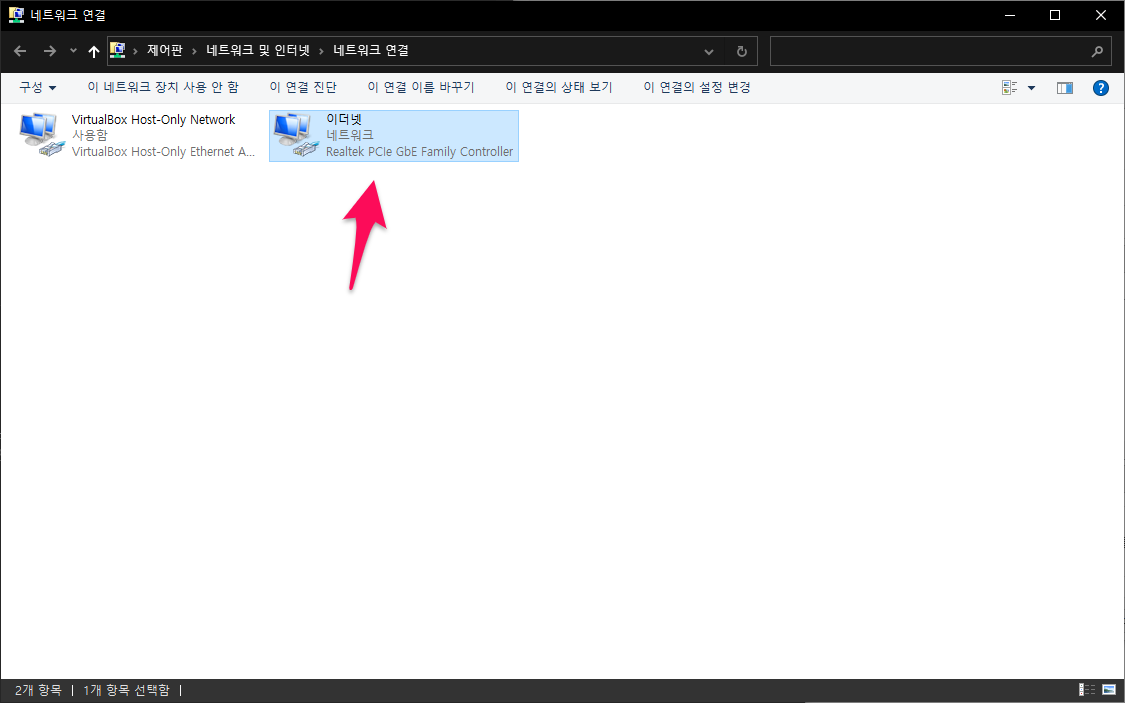Click Realtek PCIe GbE Family Controller text
Image resolution: width=1125 pixels, height=703 pixels.
coord(420,151)
